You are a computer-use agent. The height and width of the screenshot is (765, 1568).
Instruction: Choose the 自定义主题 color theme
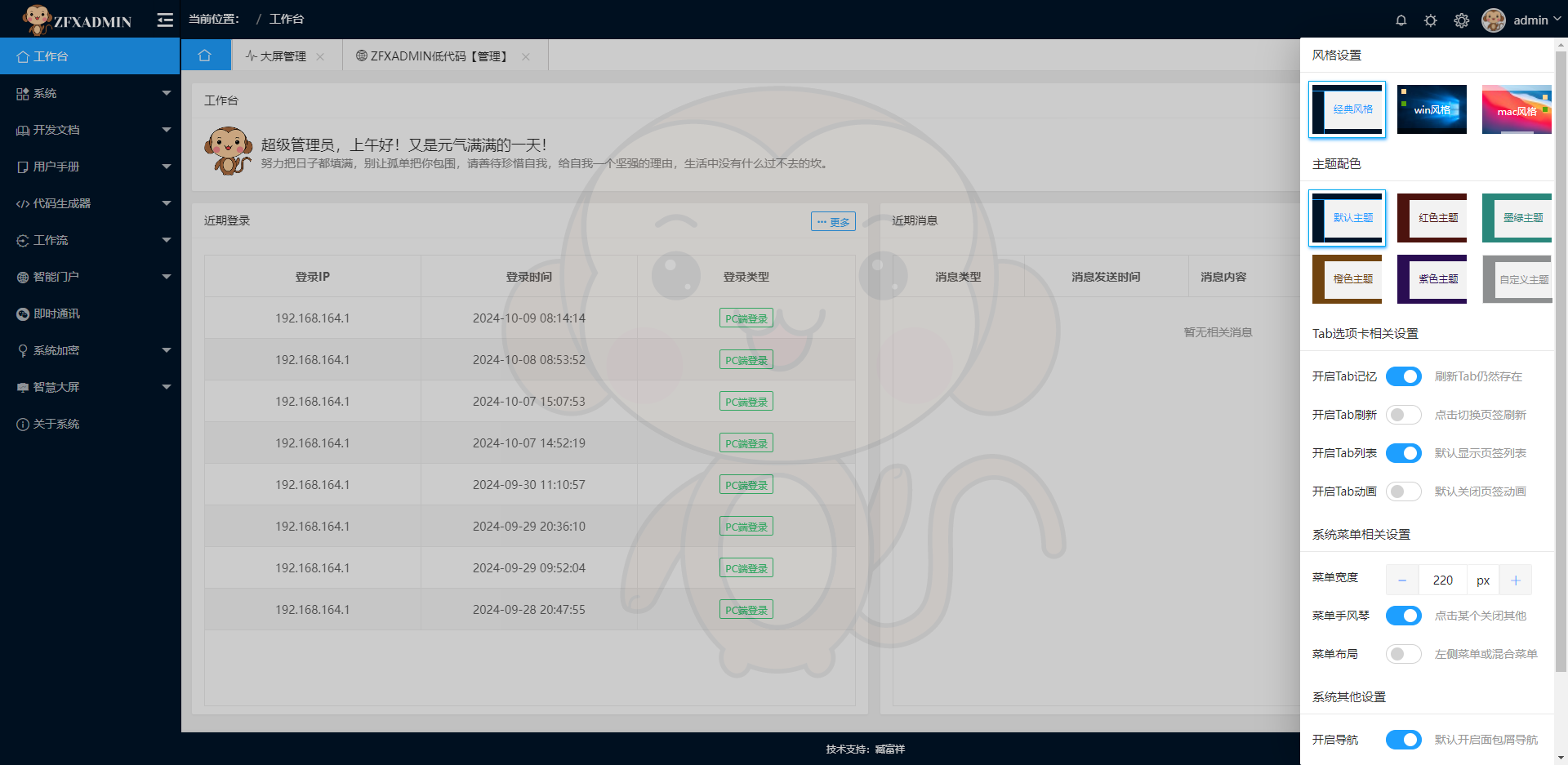[x=1517, y=279]
